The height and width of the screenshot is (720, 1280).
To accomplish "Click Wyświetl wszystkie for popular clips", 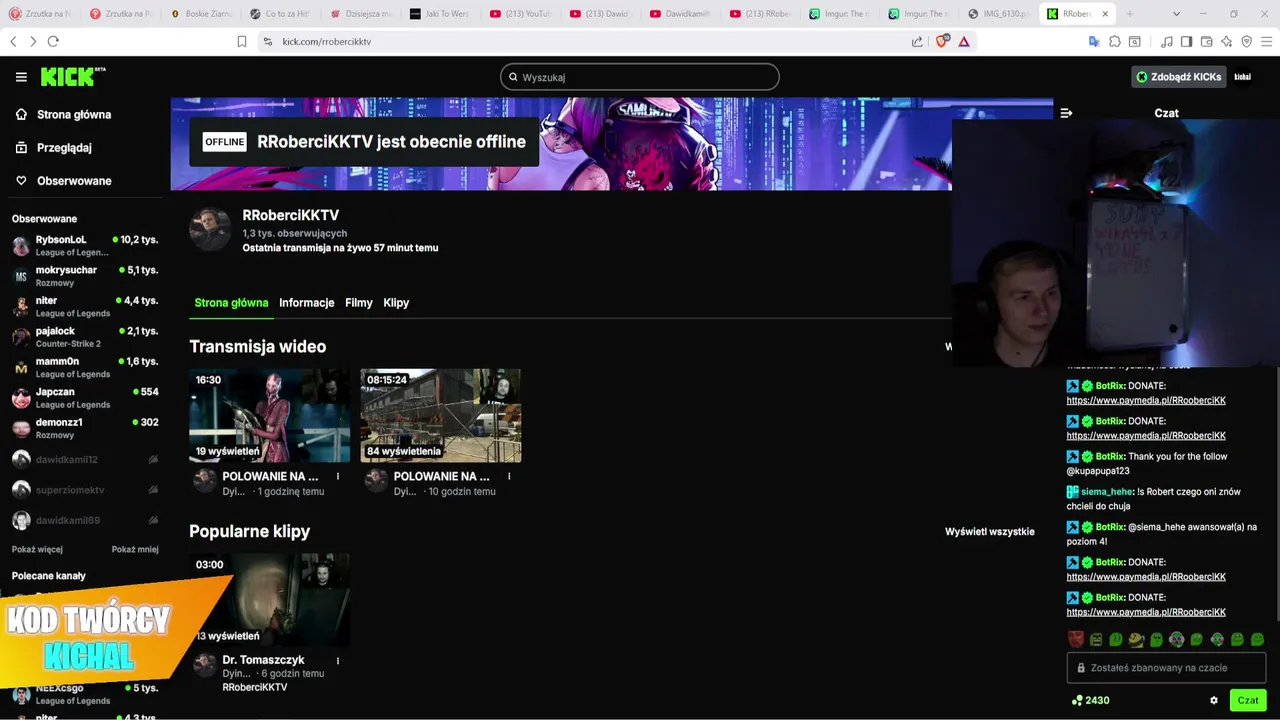I will pyautogui.click(x=990, y=531).
